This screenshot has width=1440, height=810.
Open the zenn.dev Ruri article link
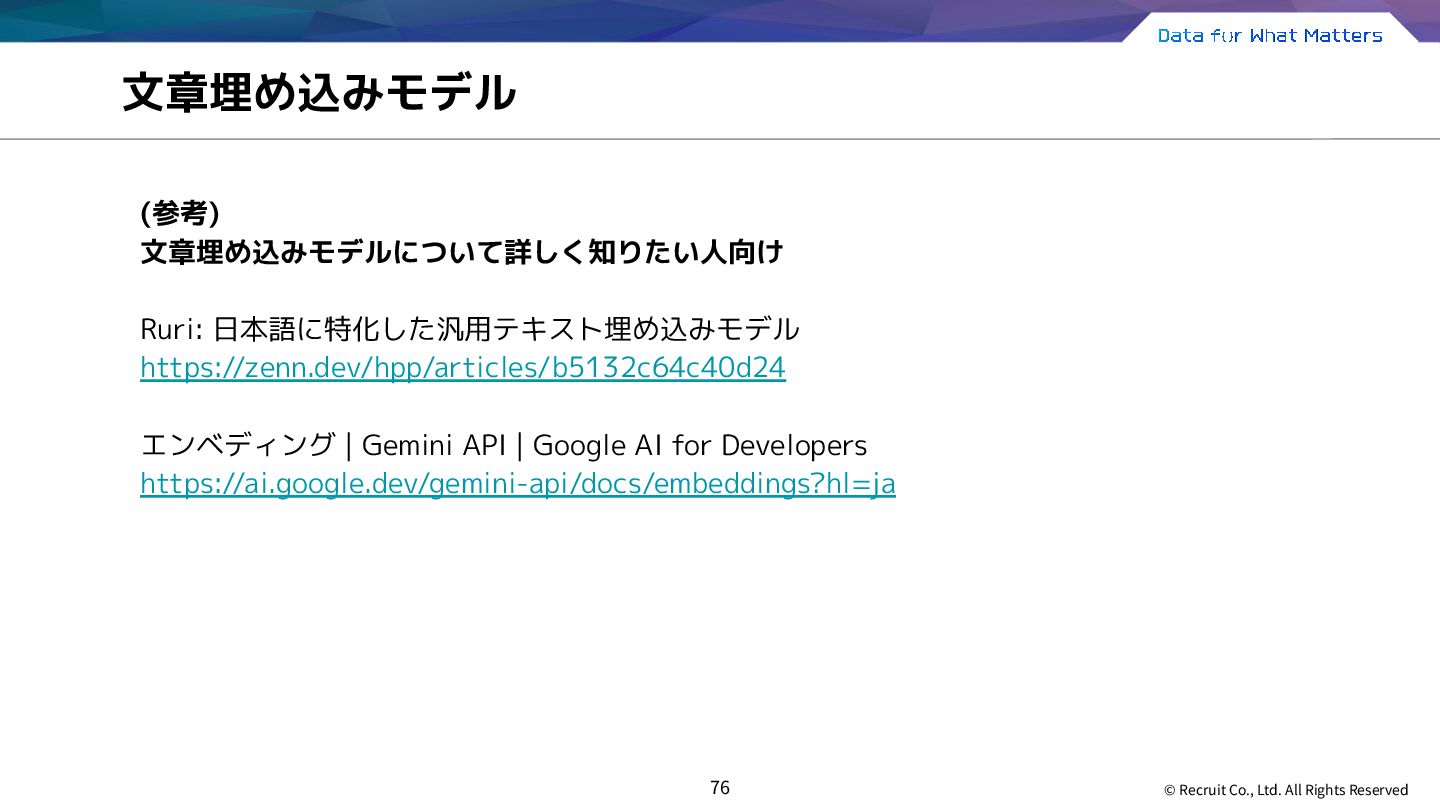point(463,368)
